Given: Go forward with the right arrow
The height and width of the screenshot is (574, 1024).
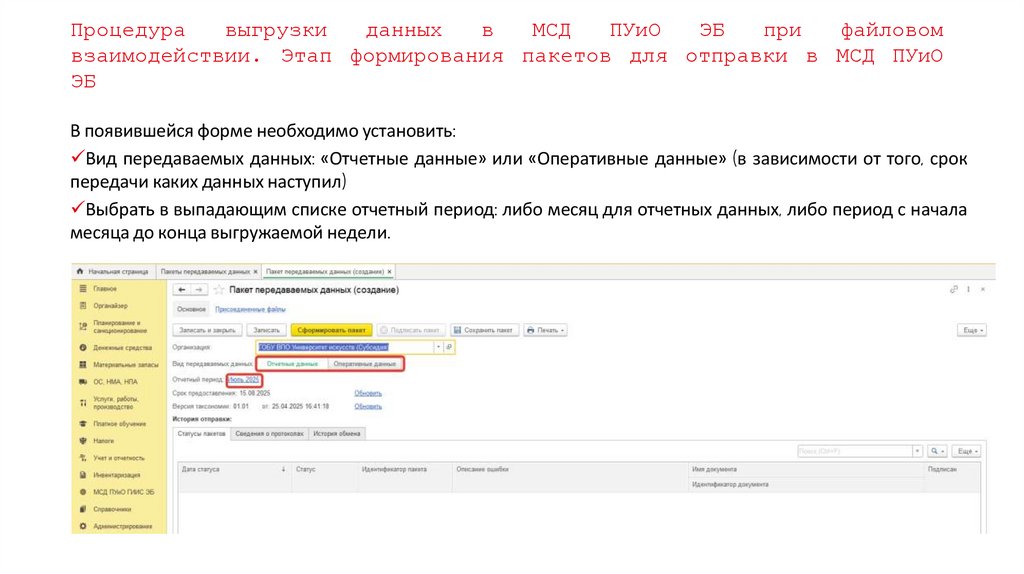Looking at the screenshot, I should 199,289.
